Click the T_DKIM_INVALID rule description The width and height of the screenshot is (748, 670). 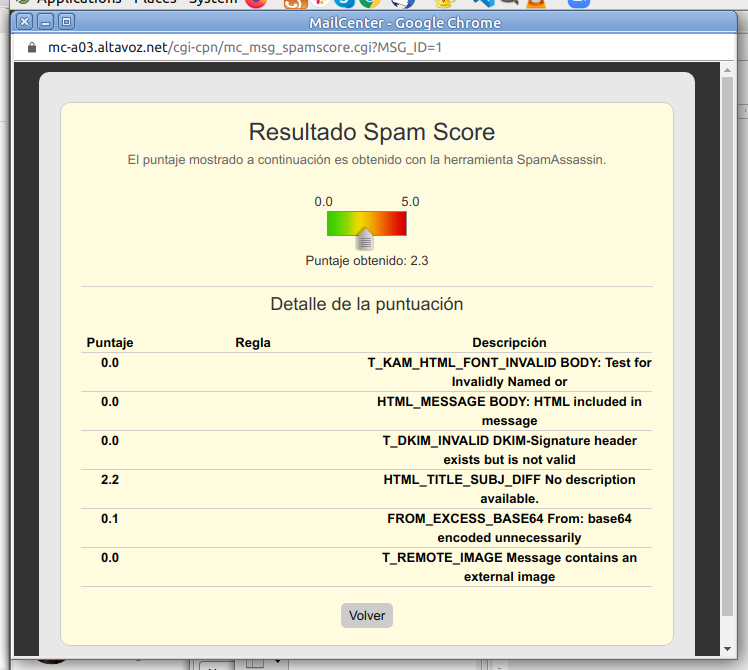pos(509,450)
